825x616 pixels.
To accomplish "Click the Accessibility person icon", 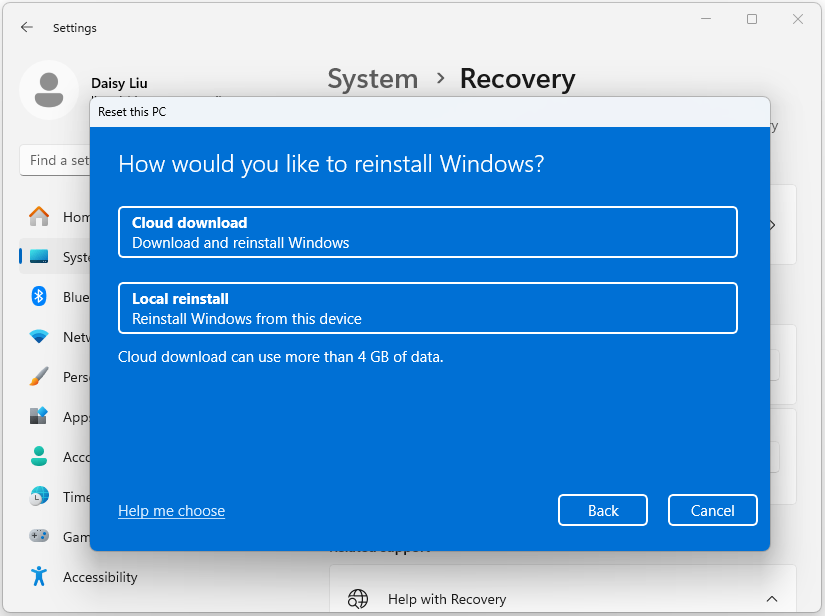I will click(39, 577).
